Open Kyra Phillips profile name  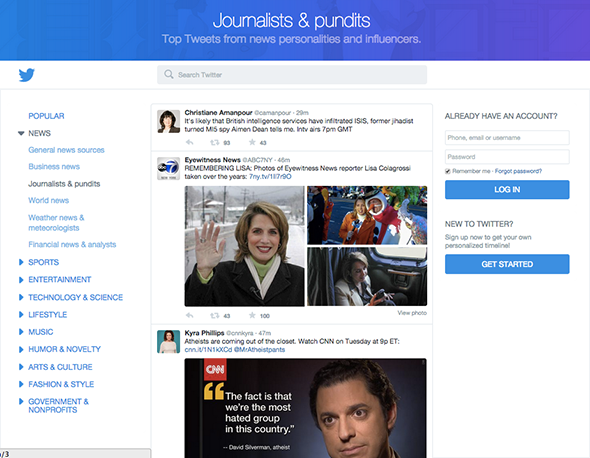204,333
